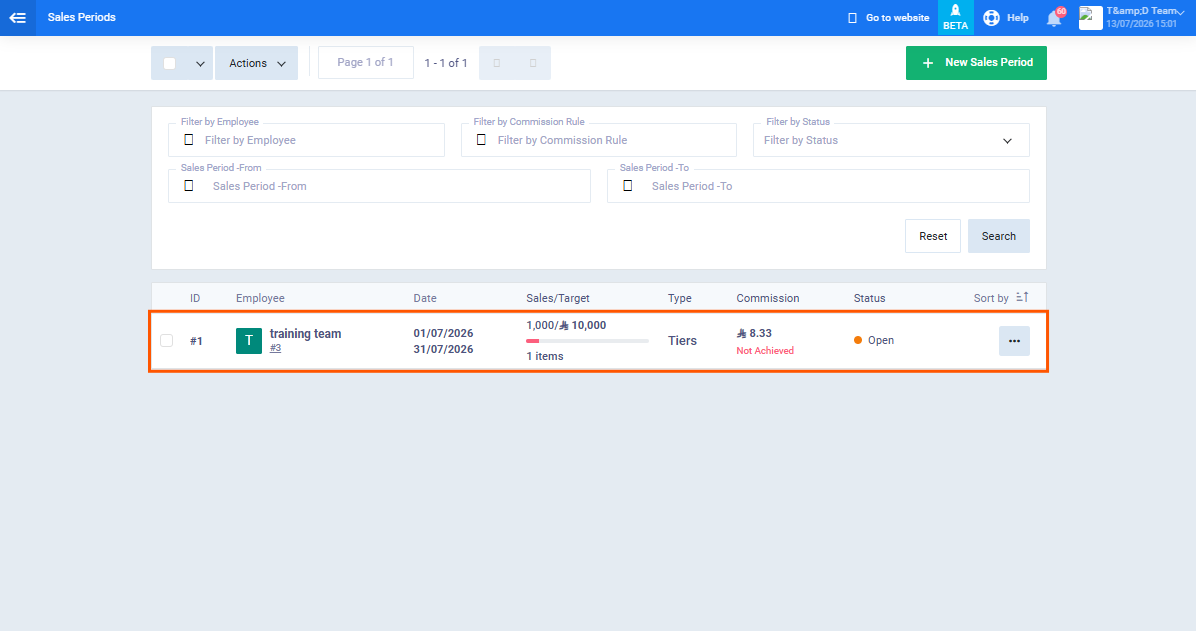Open the three-dots menu for row #1
1196x631 pixels.
(1014, 341)
